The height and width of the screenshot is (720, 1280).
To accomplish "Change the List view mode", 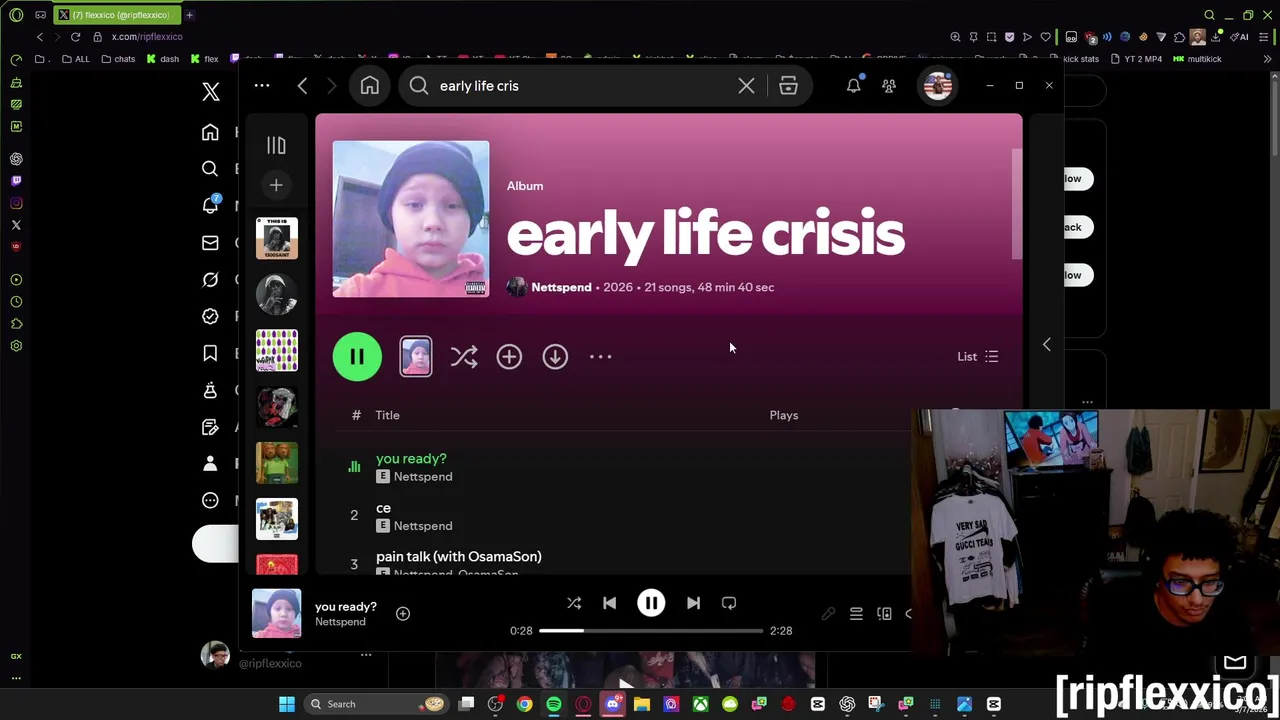I will [x=977, y=357].
